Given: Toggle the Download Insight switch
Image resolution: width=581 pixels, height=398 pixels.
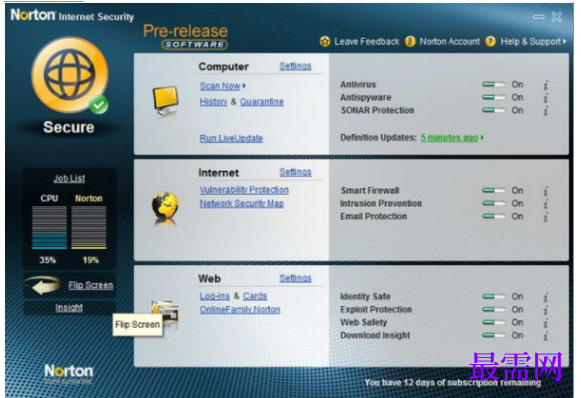Looking at the screenshot, I should 494,335.
